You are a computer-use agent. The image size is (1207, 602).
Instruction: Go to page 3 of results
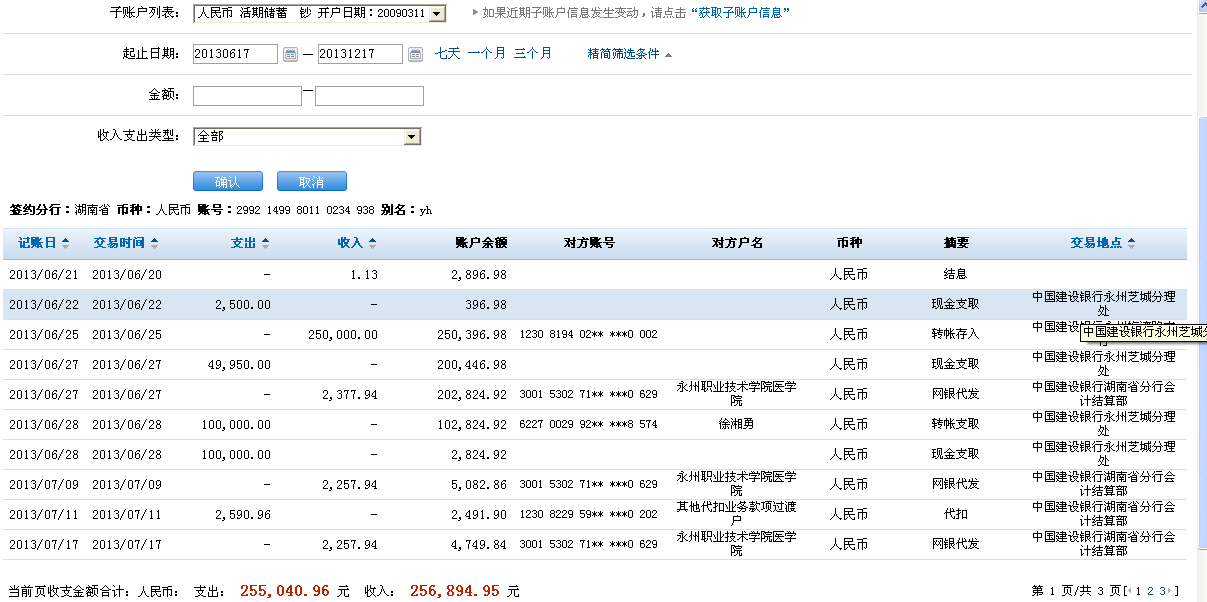point(1163,591)
